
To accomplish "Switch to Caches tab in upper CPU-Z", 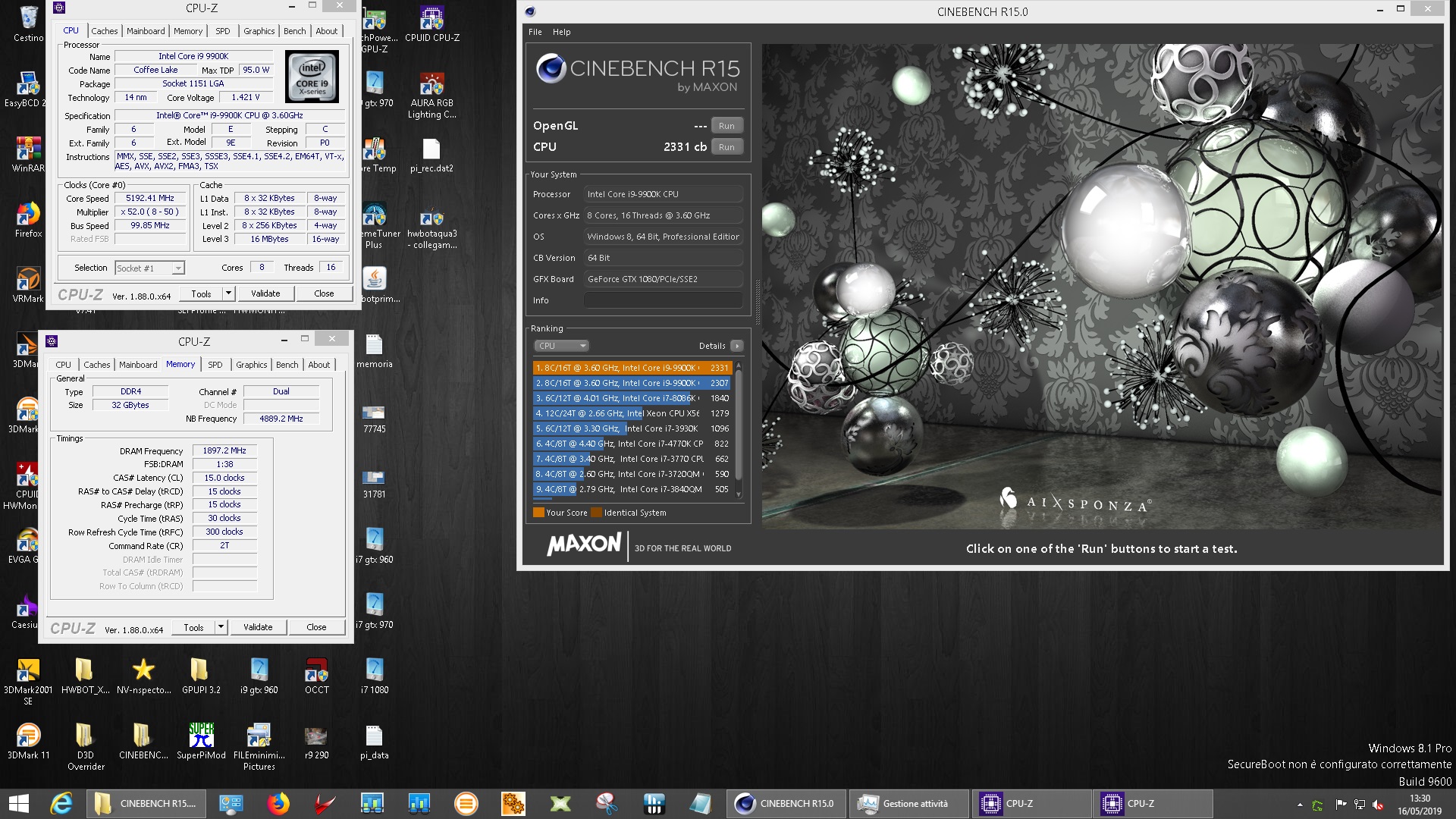I will click(105, 31).
